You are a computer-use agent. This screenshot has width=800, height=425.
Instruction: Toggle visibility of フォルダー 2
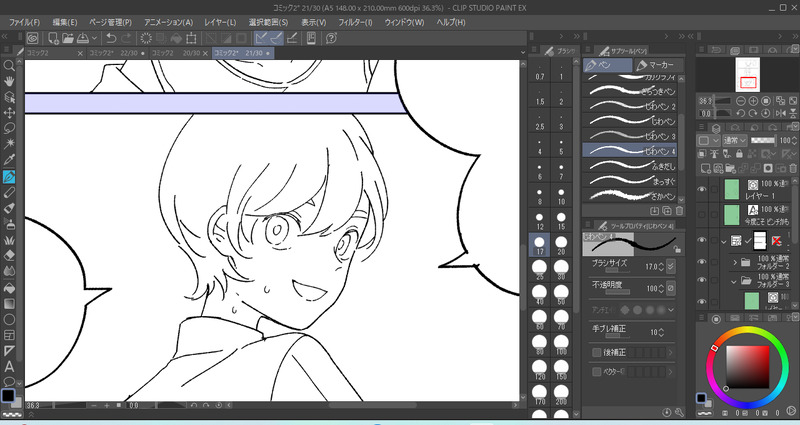tap(702, 262)
